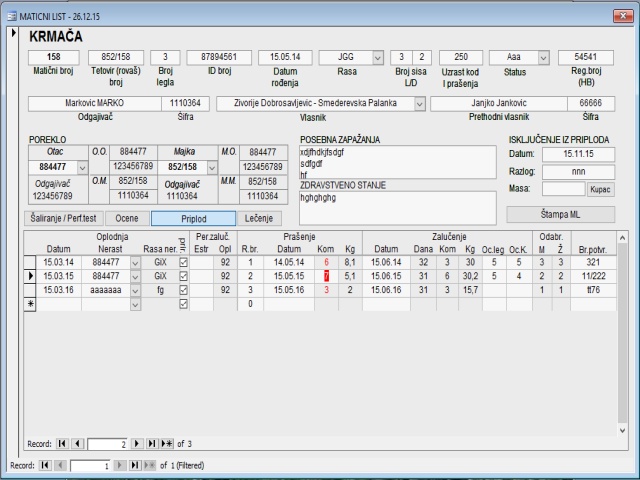
Task: Jump to last record in main navigator
Action: pyautogui.click(x=135, y=466)
